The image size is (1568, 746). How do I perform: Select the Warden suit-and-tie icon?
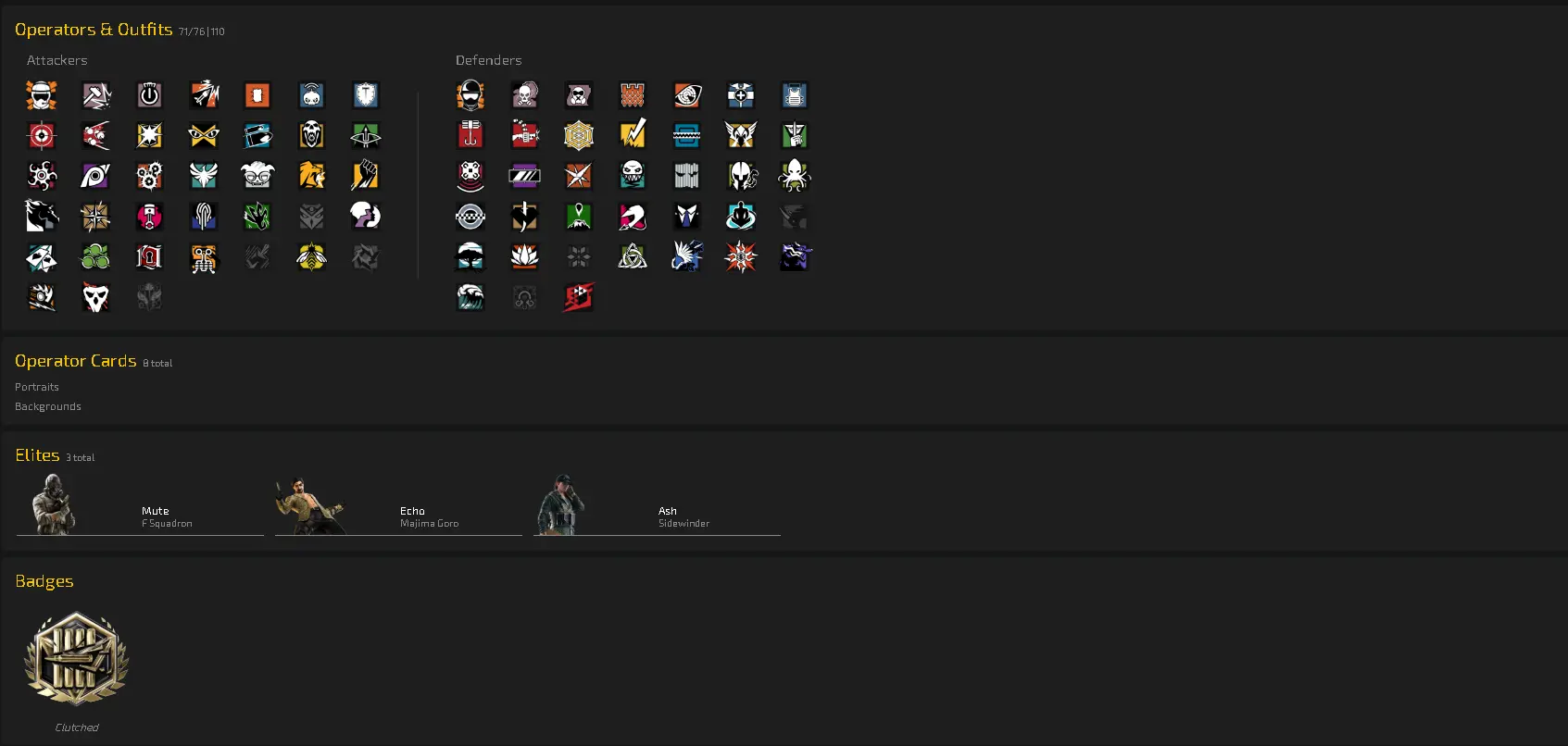click(686, 216)
